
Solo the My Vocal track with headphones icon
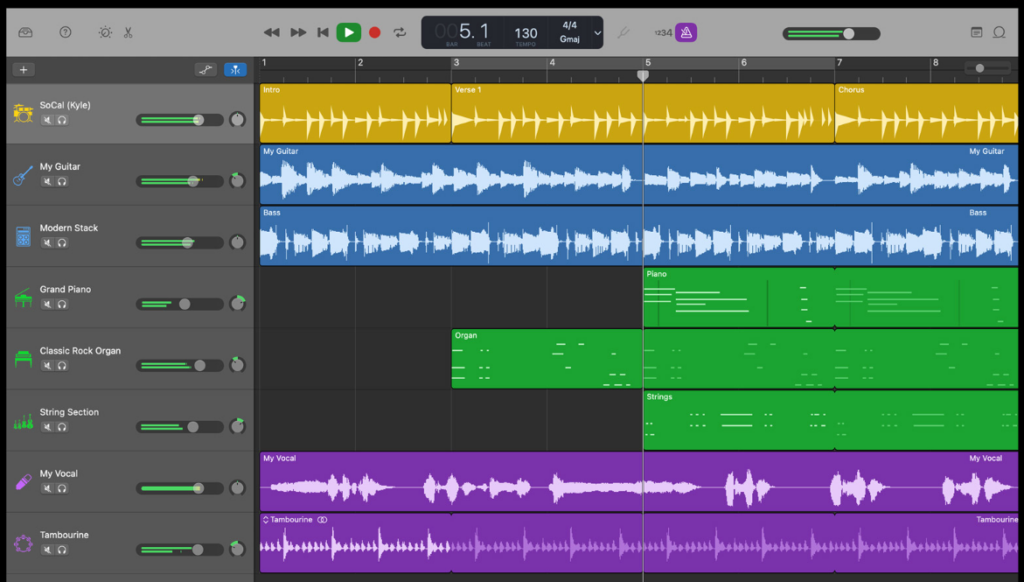[62, 489]
